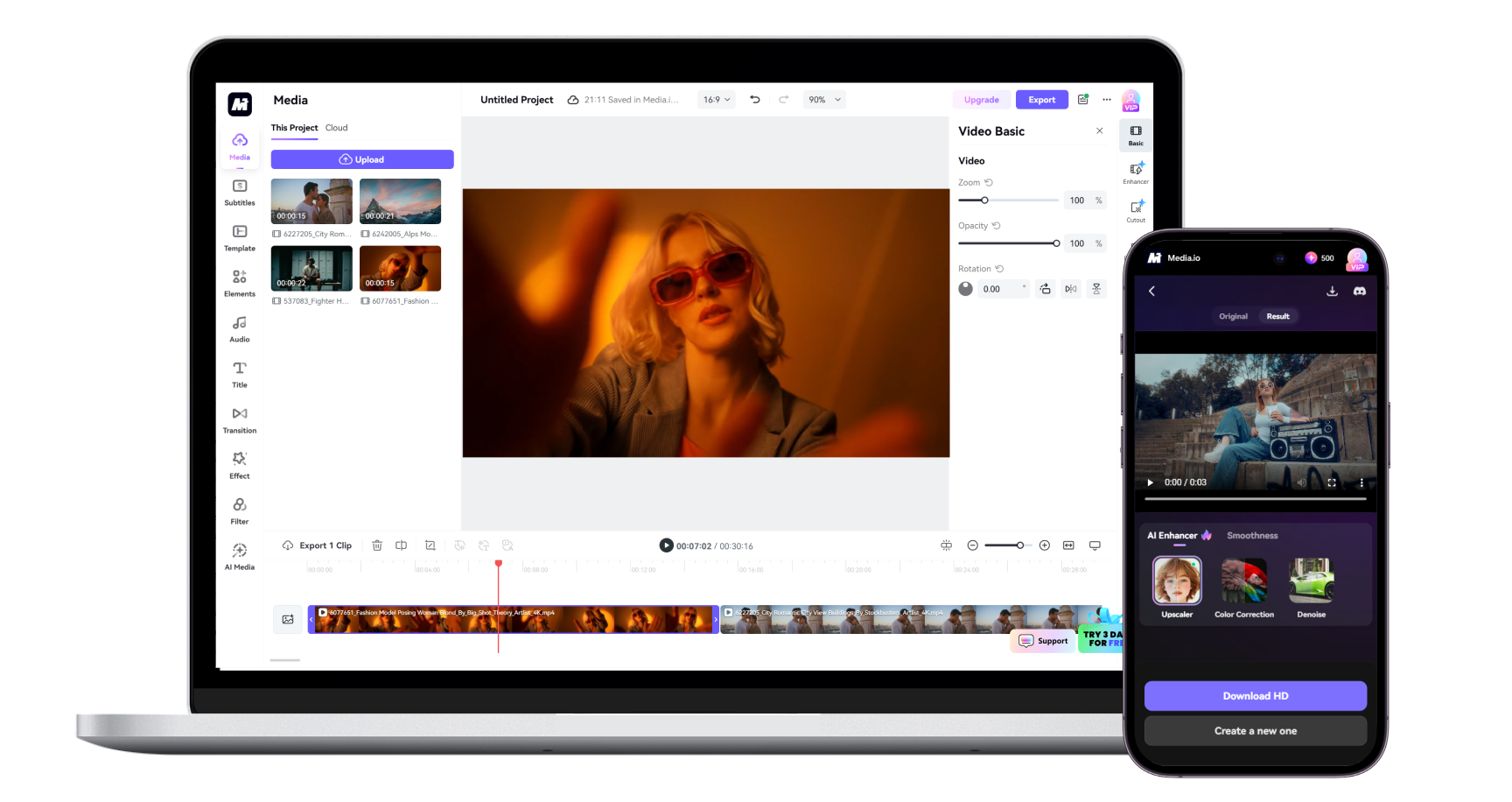Open the 90% zoom level dropdown
This screenshot has width=1512, height=802.
823,99
